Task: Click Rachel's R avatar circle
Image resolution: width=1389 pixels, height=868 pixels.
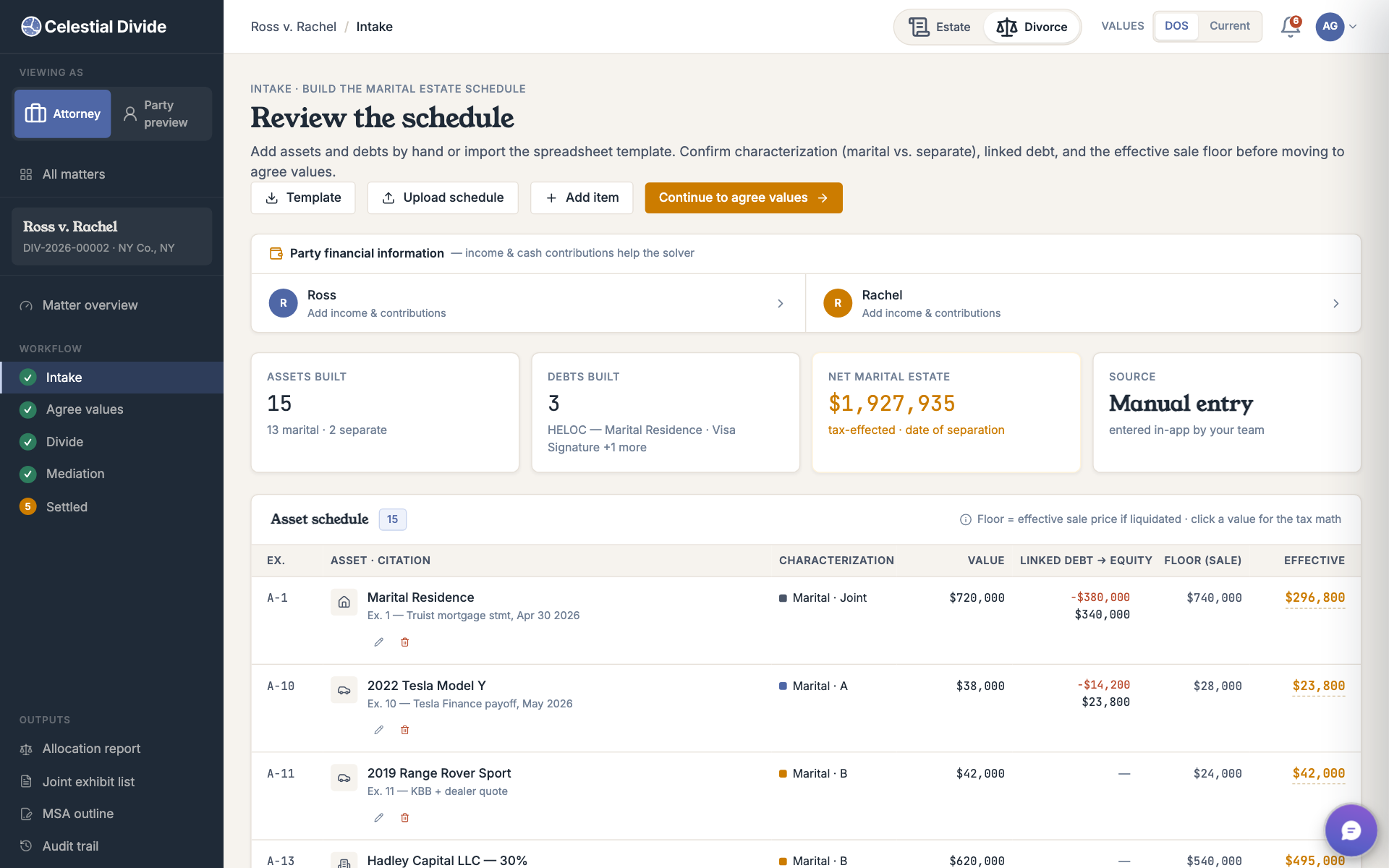Action: [838, 303]
